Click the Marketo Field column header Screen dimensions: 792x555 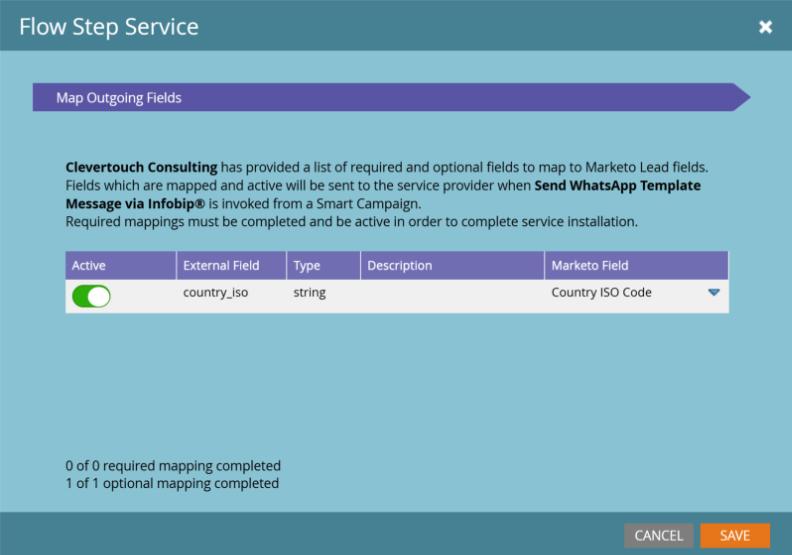click(x=636, y=266)
